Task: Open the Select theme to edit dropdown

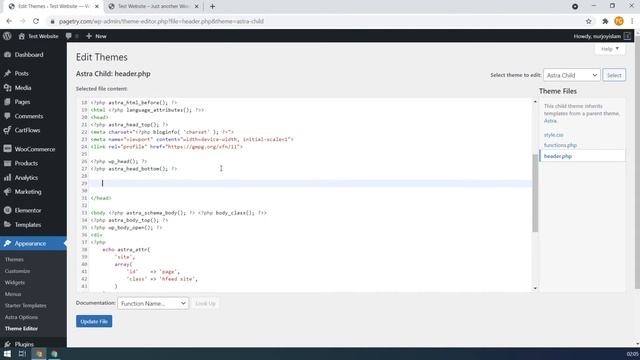Action: click(x=571, y=75)
